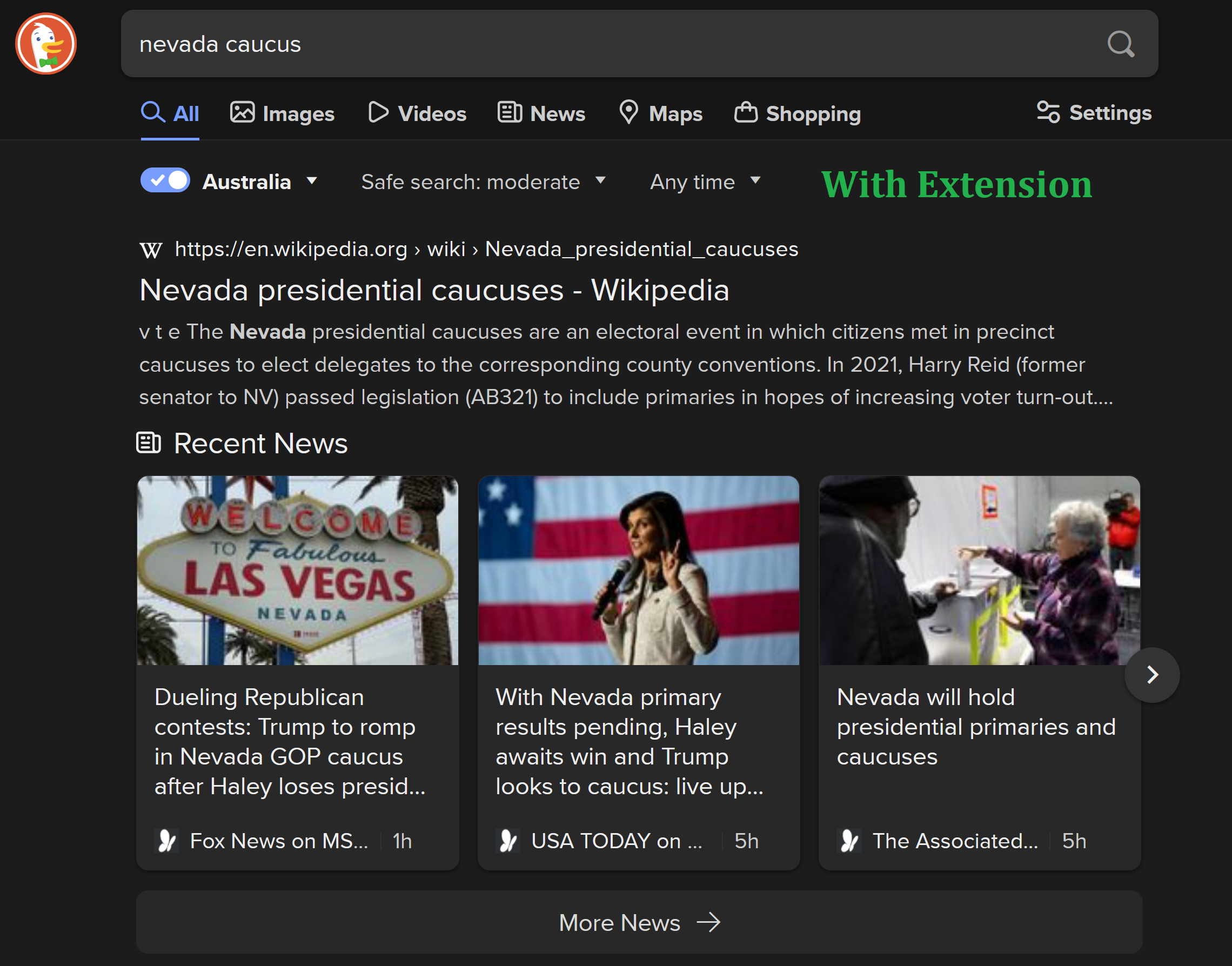Viewport: 1232px width, 966px height.
Task: Click the ballot box voters news thumbnail
Action: (979, 570)
